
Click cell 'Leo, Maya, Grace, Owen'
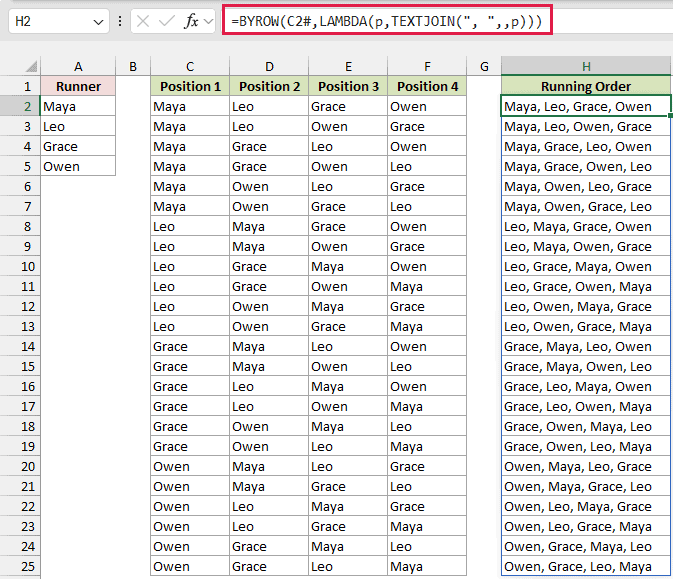[x=586, y=226]
